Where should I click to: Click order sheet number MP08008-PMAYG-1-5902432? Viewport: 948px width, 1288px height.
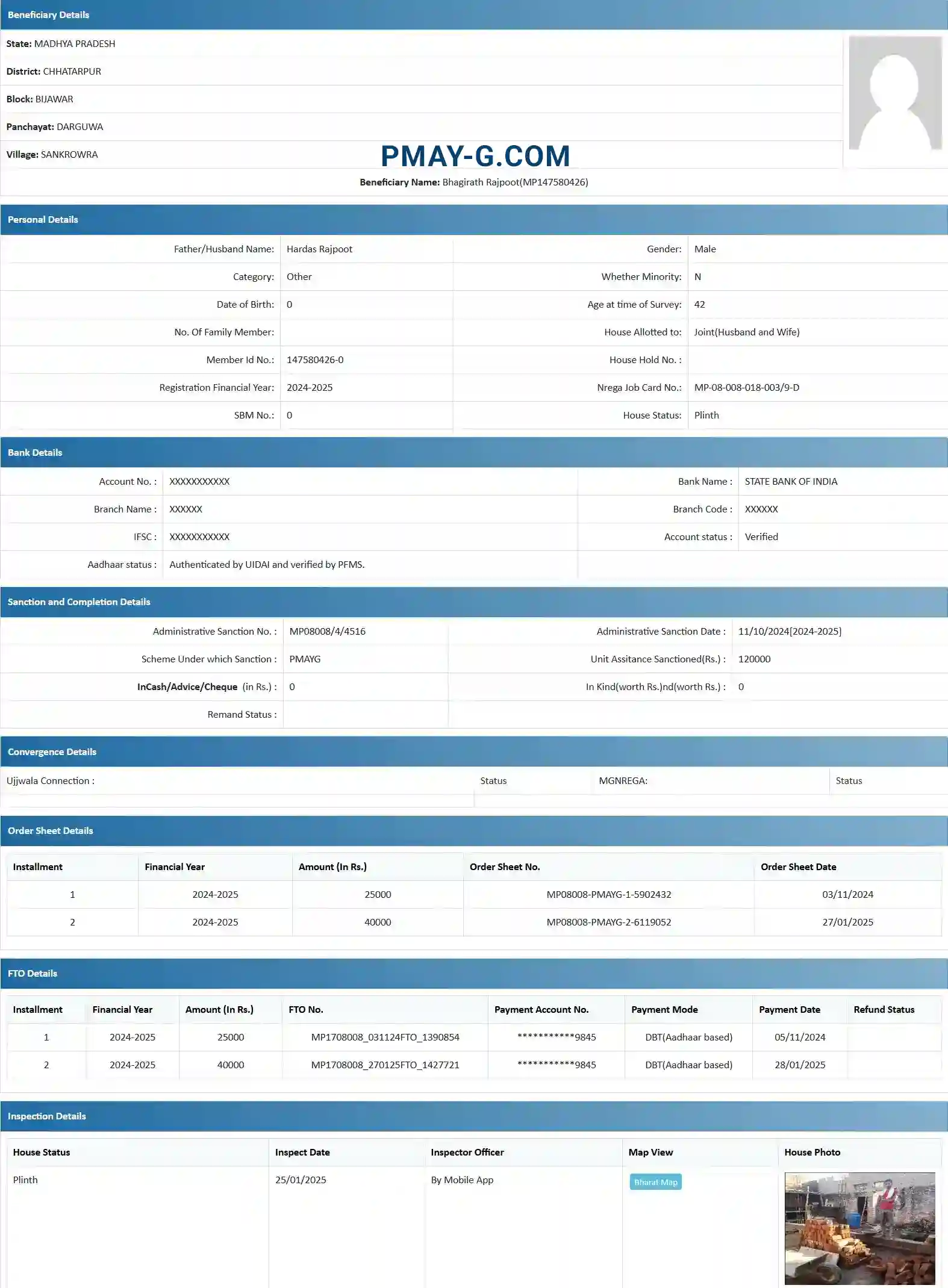[x=608, y=895]
